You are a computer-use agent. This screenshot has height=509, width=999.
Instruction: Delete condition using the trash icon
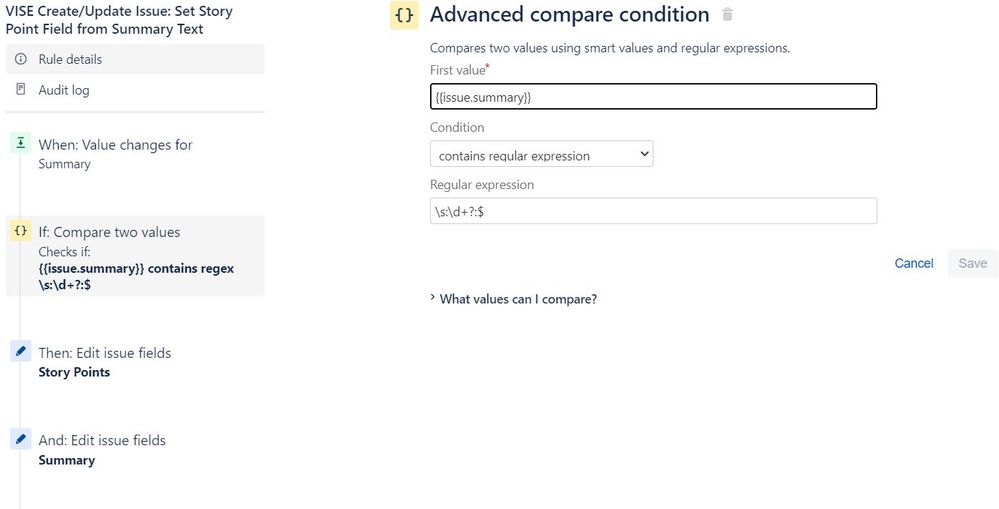pos(728,15)
